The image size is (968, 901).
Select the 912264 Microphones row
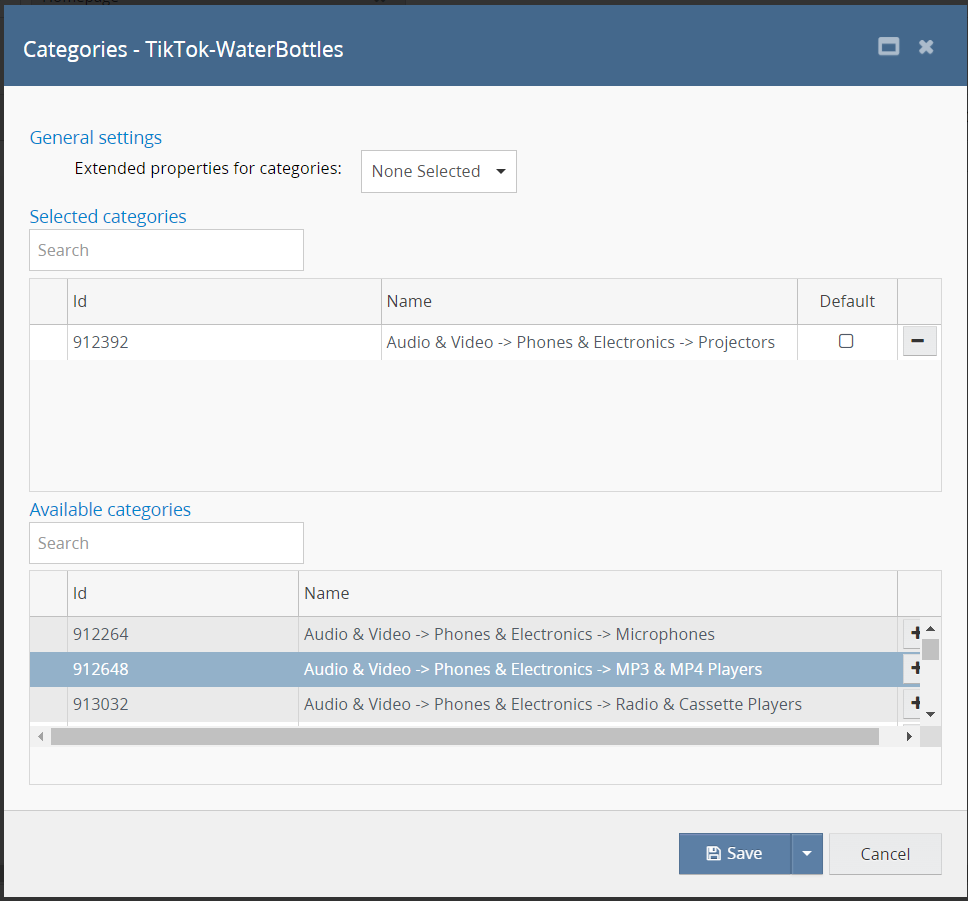(x=500, y=634)
